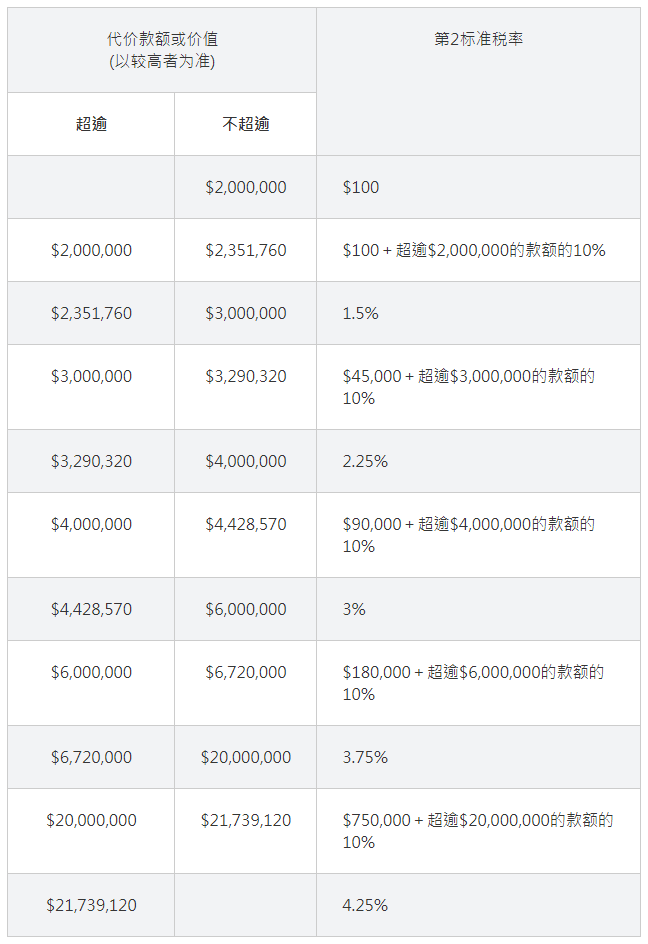Select the 2.25% rate cell

pyautogui.click(x=478, y=461)
